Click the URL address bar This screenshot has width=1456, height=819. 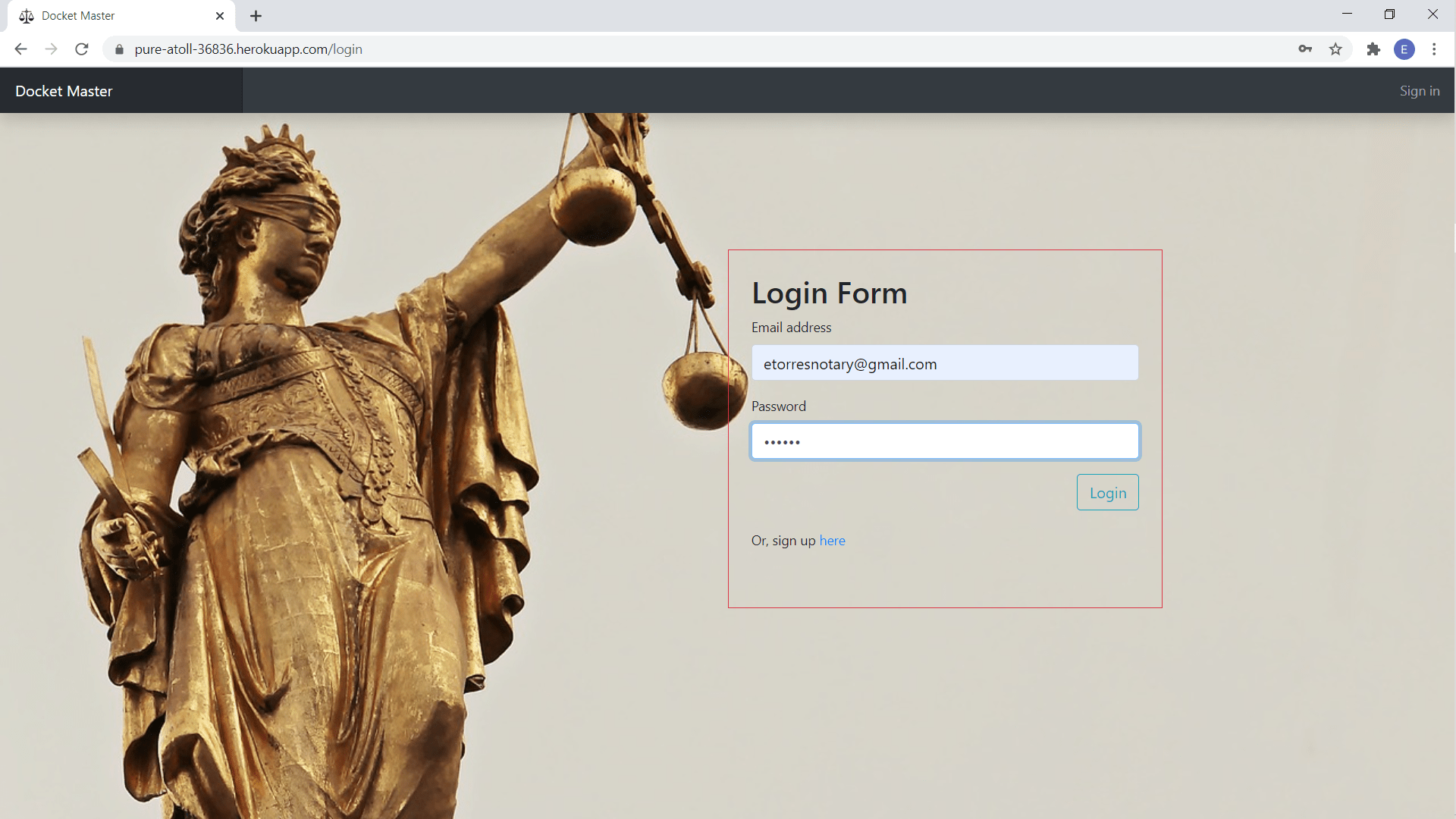682,49
